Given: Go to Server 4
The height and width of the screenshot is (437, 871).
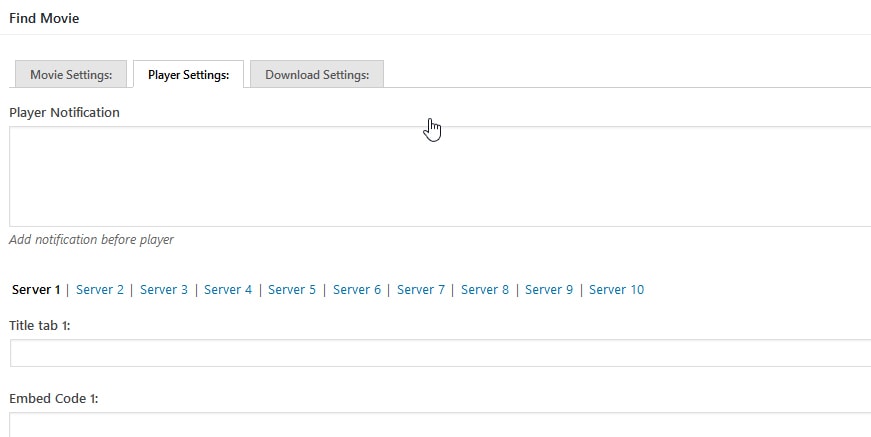Looking at the screenshot, I should pos(228,290).
